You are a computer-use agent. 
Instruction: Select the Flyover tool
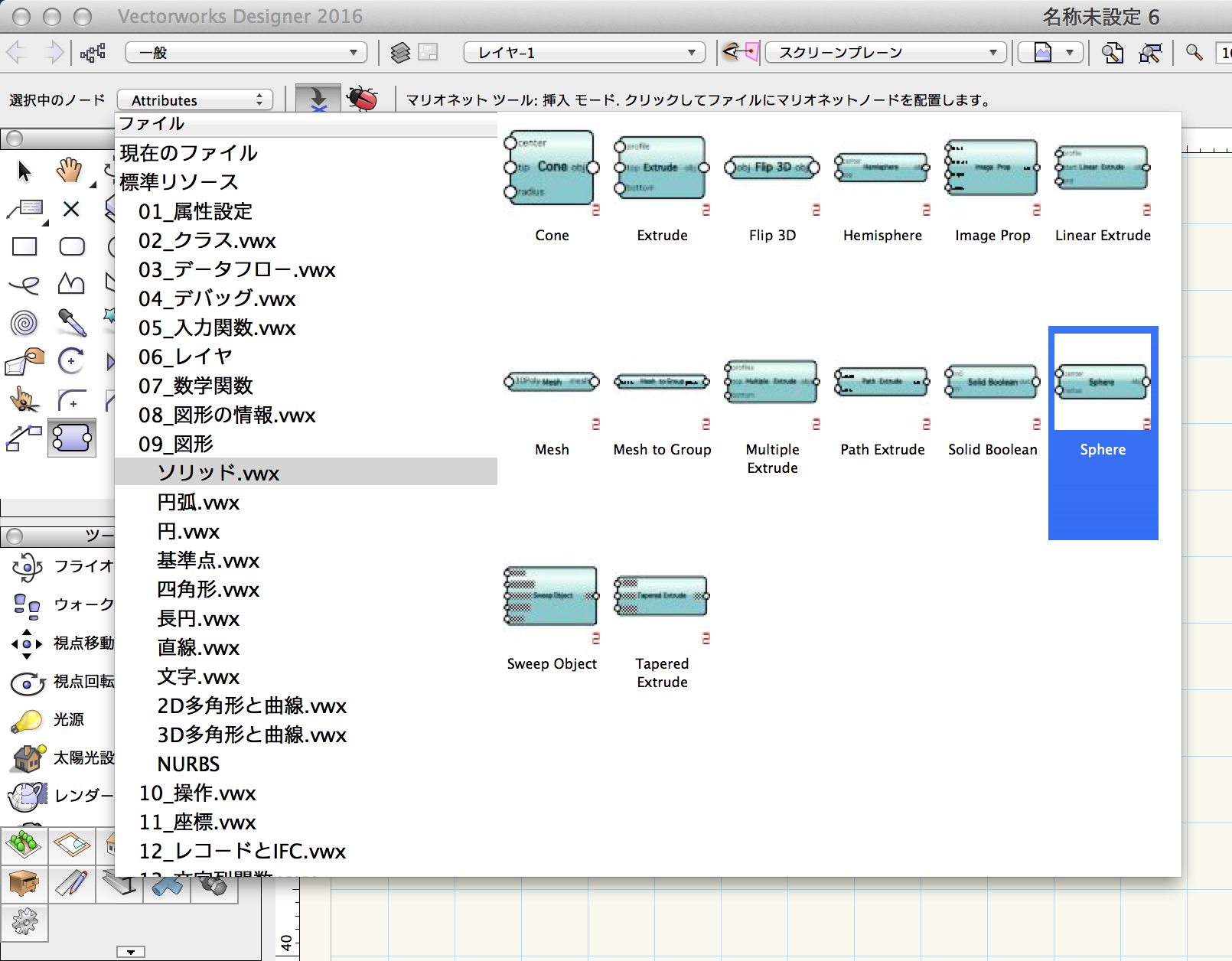tap(28, 567)
